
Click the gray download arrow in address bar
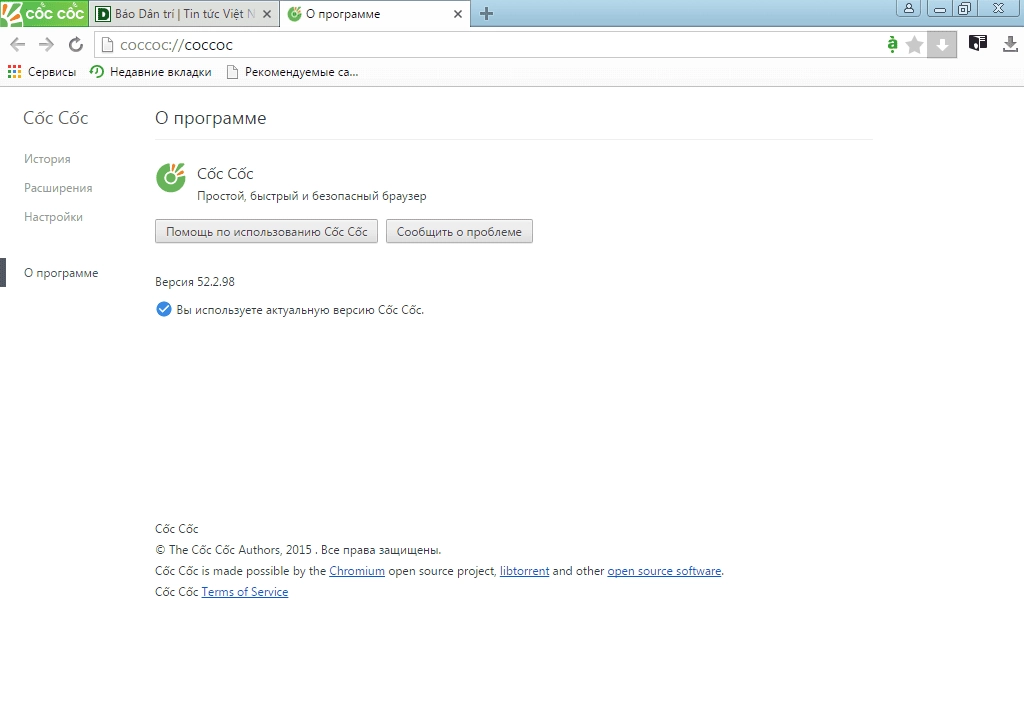(x=942, y=44)
